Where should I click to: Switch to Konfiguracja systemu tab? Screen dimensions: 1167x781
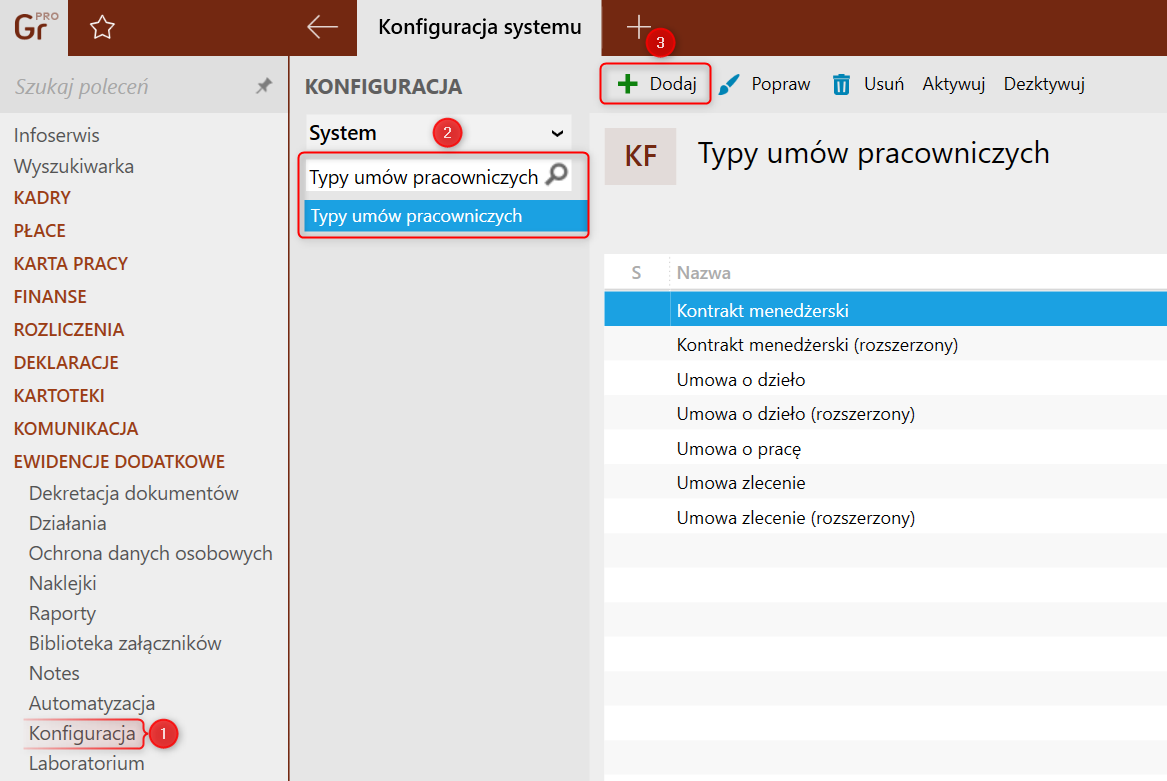pyautogui.click(x=479, y=28)
